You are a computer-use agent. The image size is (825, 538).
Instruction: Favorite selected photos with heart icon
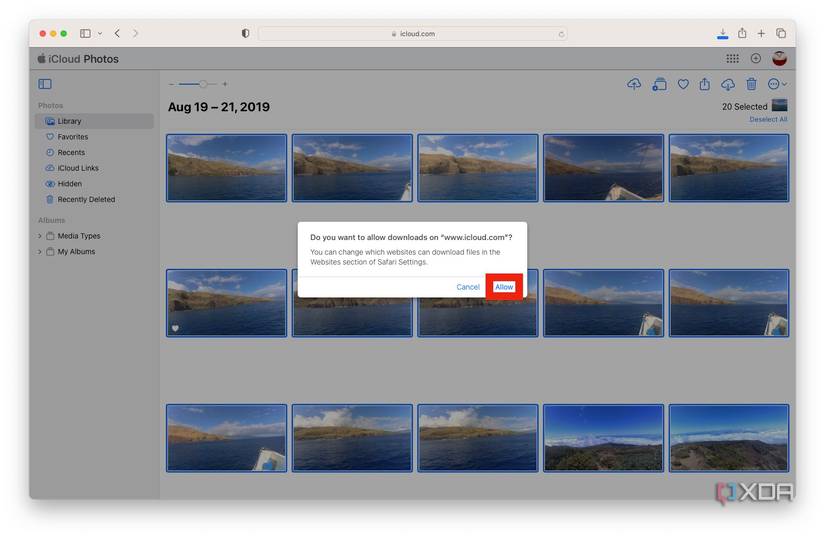pos(683,84)
